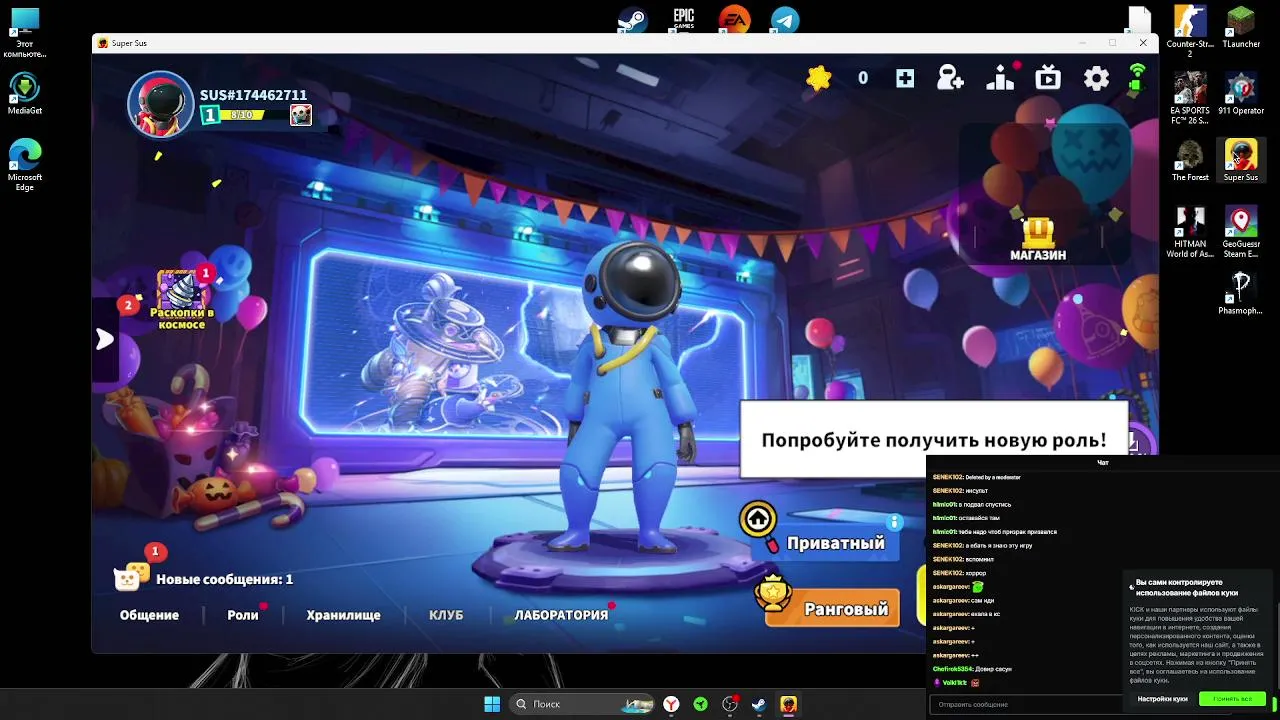Viewport: 1280px width, 720px height.
Task: Open the ЛАБОРАТОРИЯ tab
Action: point(561,615)
